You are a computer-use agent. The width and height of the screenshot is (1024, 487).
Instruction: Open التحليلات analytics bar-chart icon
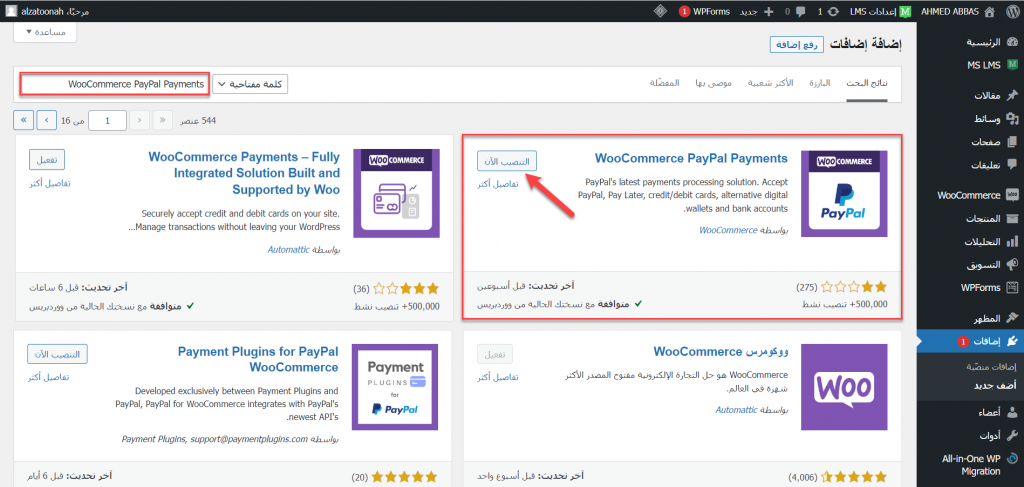pyautogui.click(x=1012, y=242)
